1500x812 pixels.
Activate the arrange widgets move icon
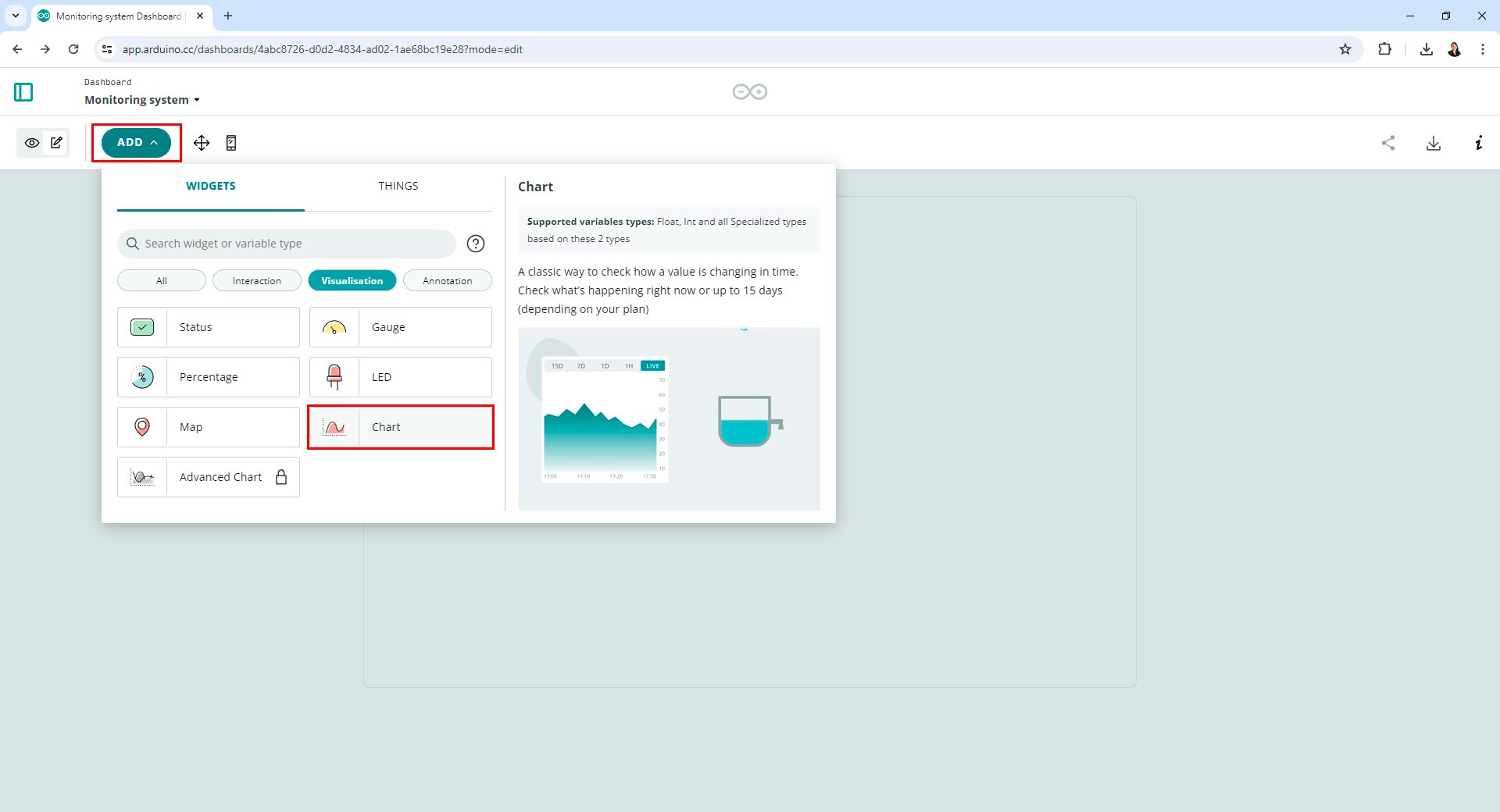pyautogui.click(x=202, y=143)
